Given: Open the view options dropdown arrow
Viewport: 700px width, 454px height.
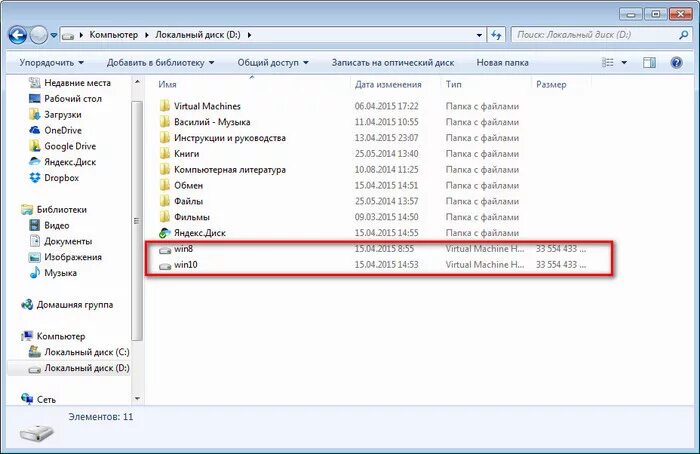Looking at the screenshot, I should pos(624,62).
